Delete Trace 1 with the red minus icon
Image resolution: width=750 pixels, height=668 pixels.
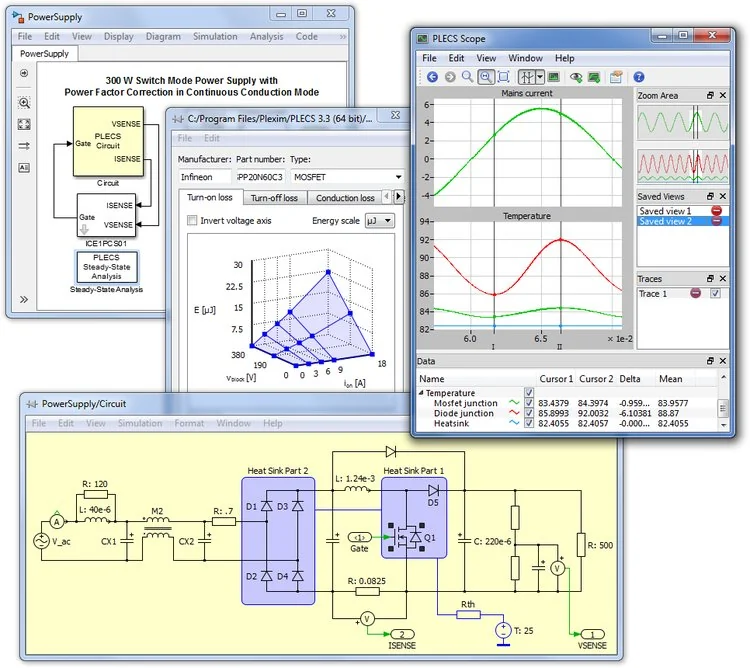coord(695,293)
